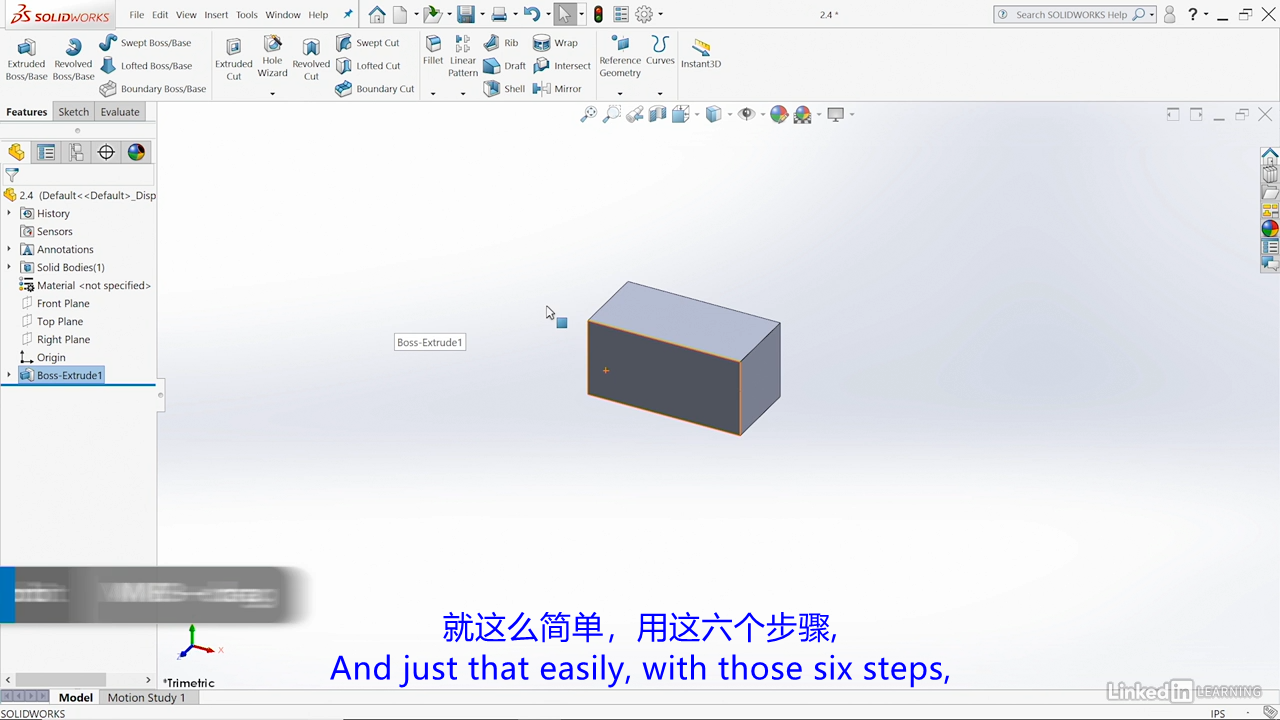Open the Fillet dropdown arrow
Viewport: 1280px width, 720px height.
pyautogui.click(x=433, y=93)
